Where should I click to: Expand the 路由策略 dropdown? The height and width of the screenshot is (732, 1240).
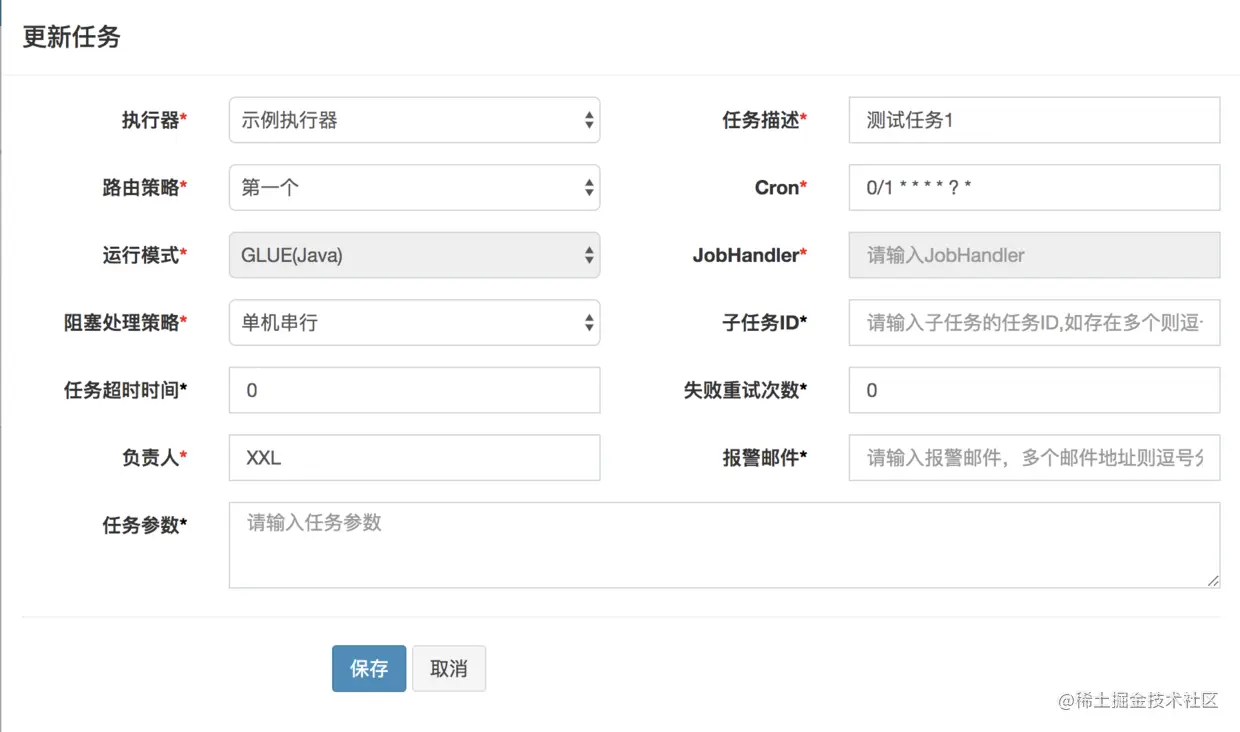point(414,187)
